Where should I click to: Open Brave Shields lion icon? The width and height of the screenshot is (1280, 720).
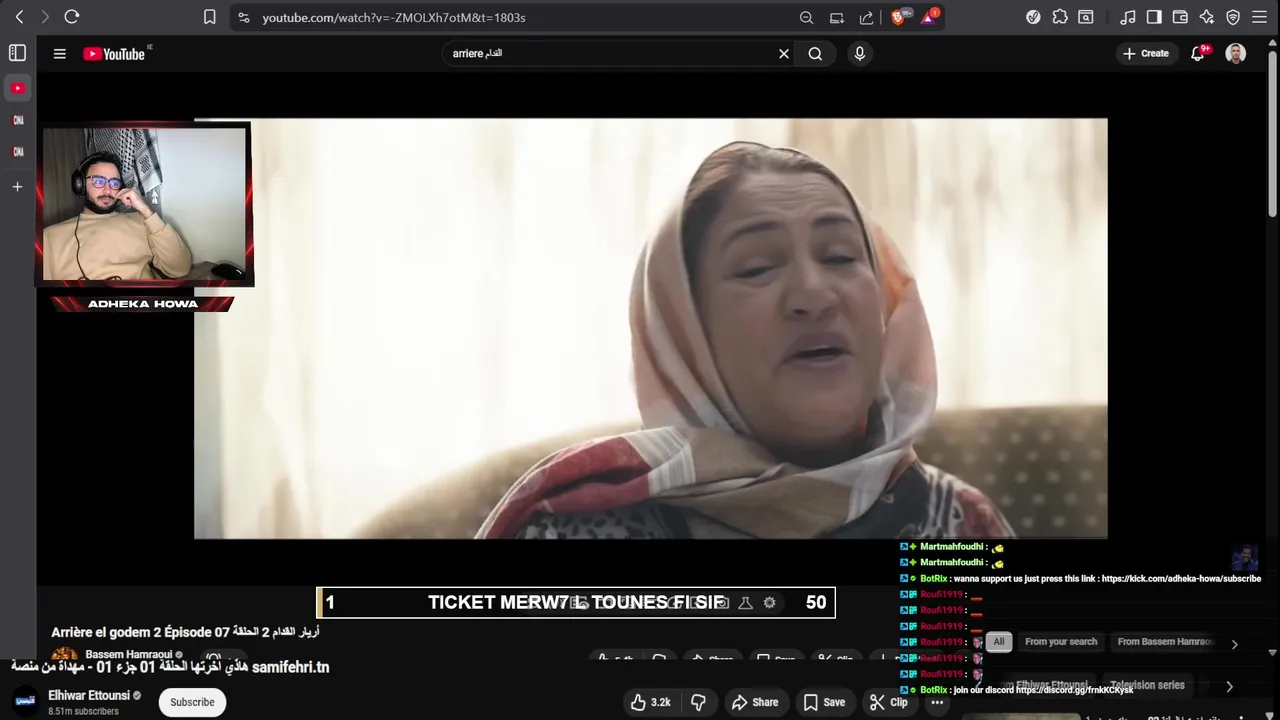(898, 17)
